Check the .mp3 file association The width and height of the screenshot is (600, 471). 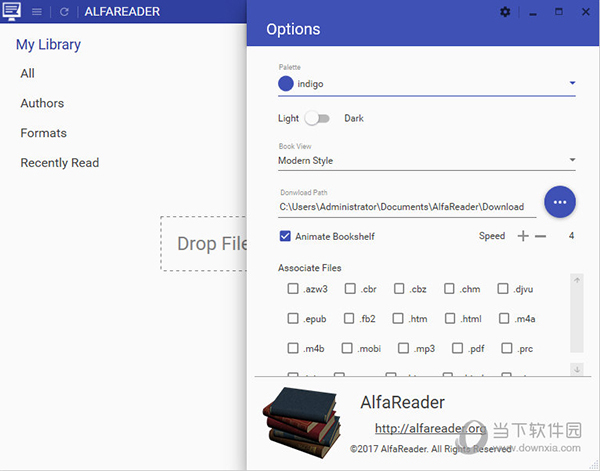click(403, 348)
